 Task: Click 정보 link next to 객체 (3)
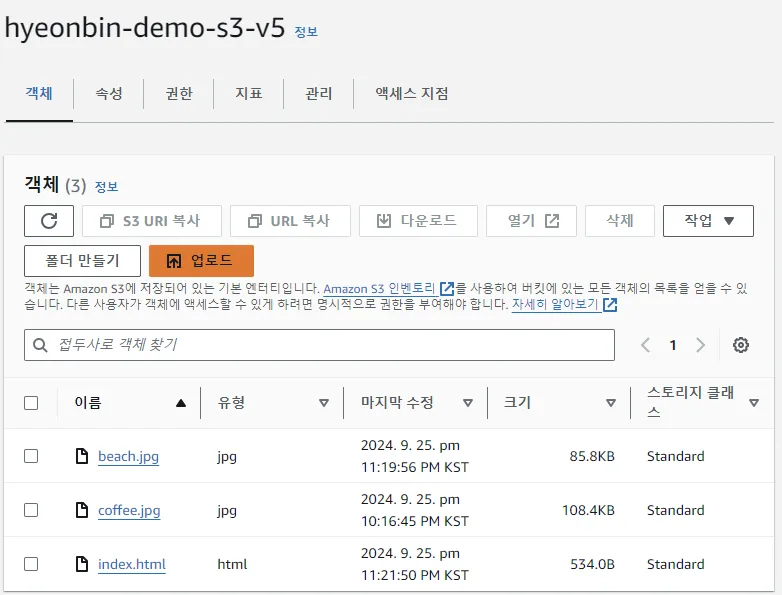pyautogui.click(x=106, y=187)
